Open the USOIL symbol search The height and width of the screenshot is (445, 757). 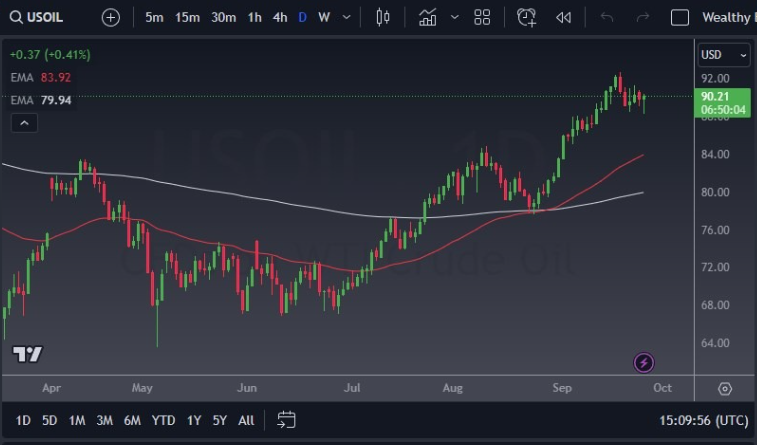coord(50,17)
